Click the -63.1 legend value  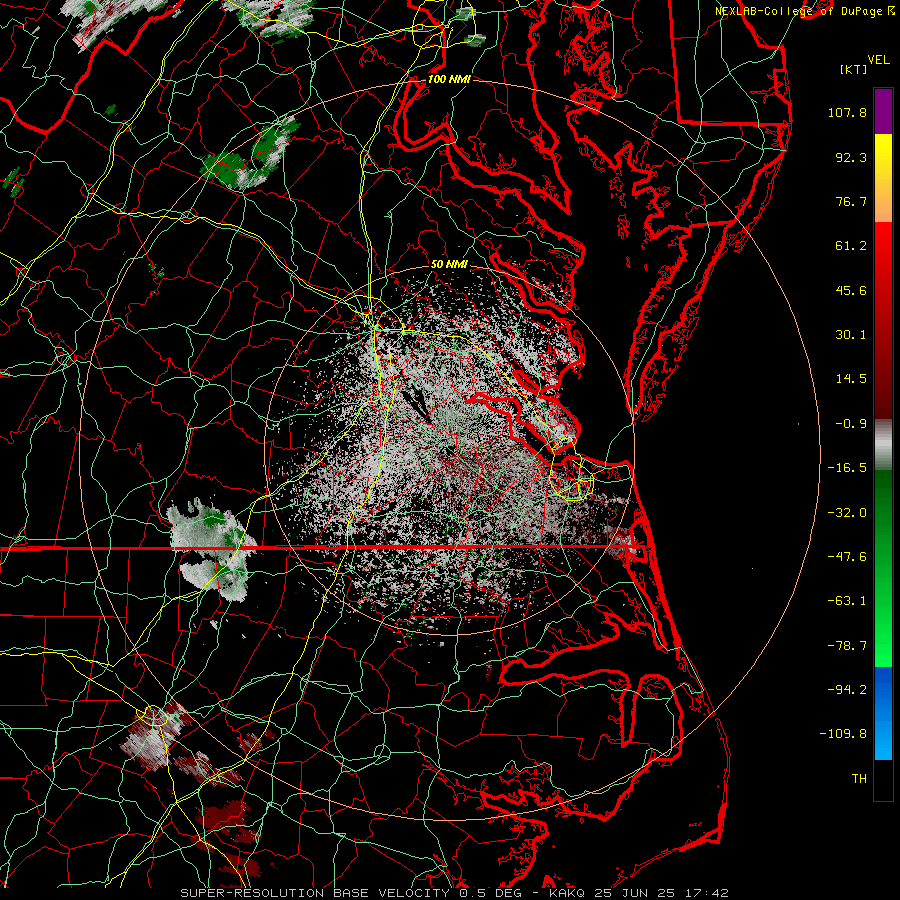tap(847, 601)
